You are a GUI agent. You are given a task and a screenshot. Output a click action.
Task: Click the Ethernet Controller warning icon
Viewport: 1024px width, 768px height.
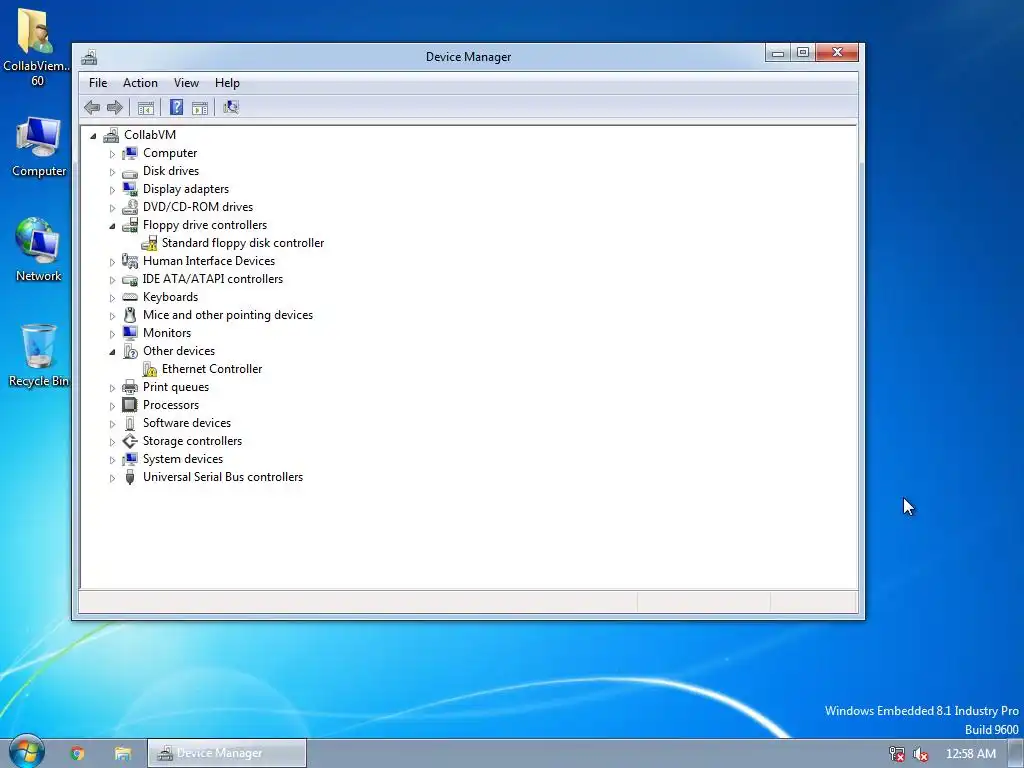tap(149, 369)
